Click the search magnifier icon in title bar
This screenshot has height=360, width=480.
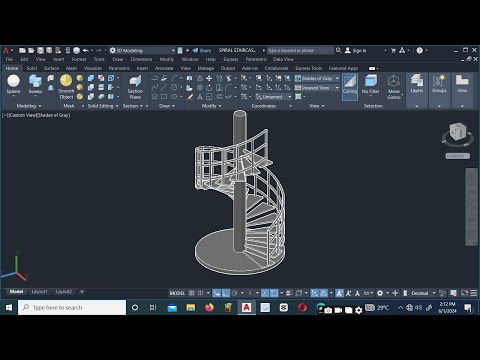pos(338,50)
